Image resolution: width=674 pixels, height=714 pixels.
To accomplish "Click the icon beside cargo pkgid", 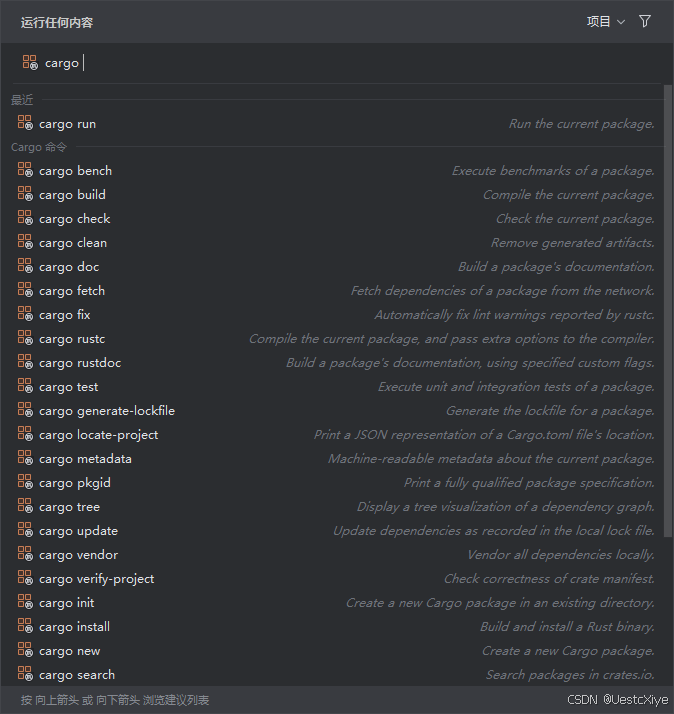I will pos(25,482).
